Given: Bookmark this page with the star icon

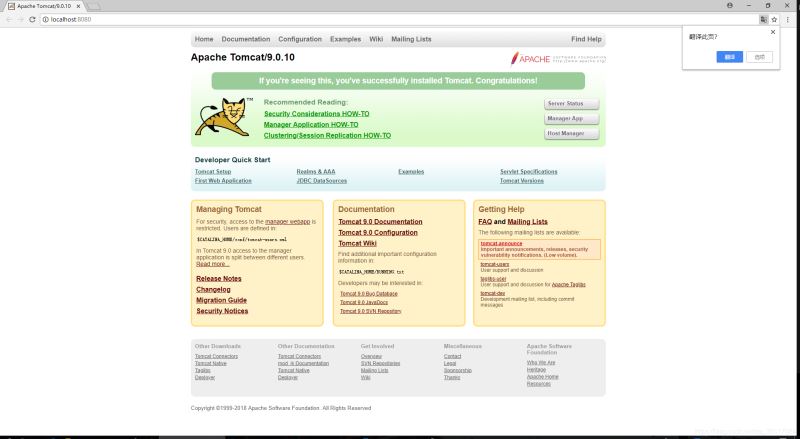Looking at the screenshot, I should 774,19.
